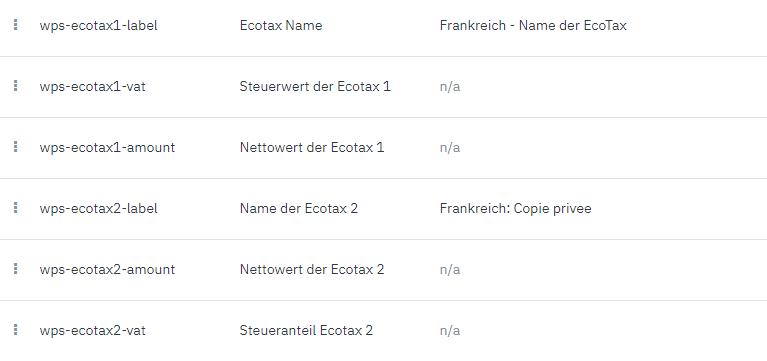Click 'Nettowert der Ecotax 1' name

click(312, 147)
